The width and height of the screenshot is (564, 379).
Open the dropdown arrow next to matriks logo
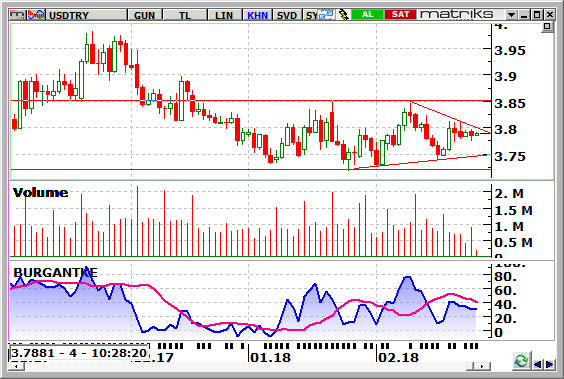(x=511, y=15)
